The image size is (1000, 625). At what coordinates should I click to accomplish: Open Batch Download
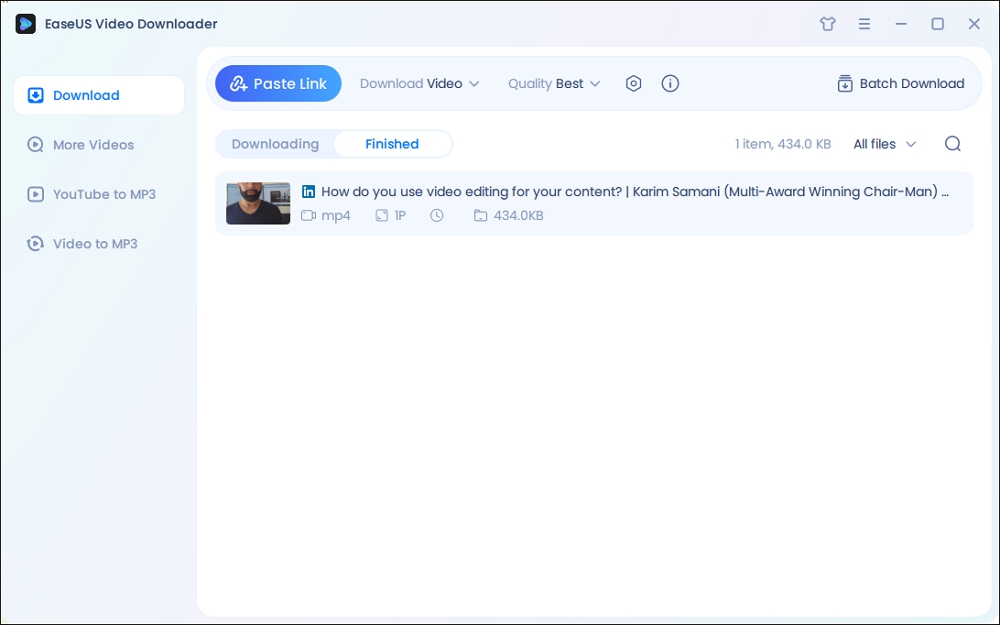pyautogui.click(x=901, y=84)
